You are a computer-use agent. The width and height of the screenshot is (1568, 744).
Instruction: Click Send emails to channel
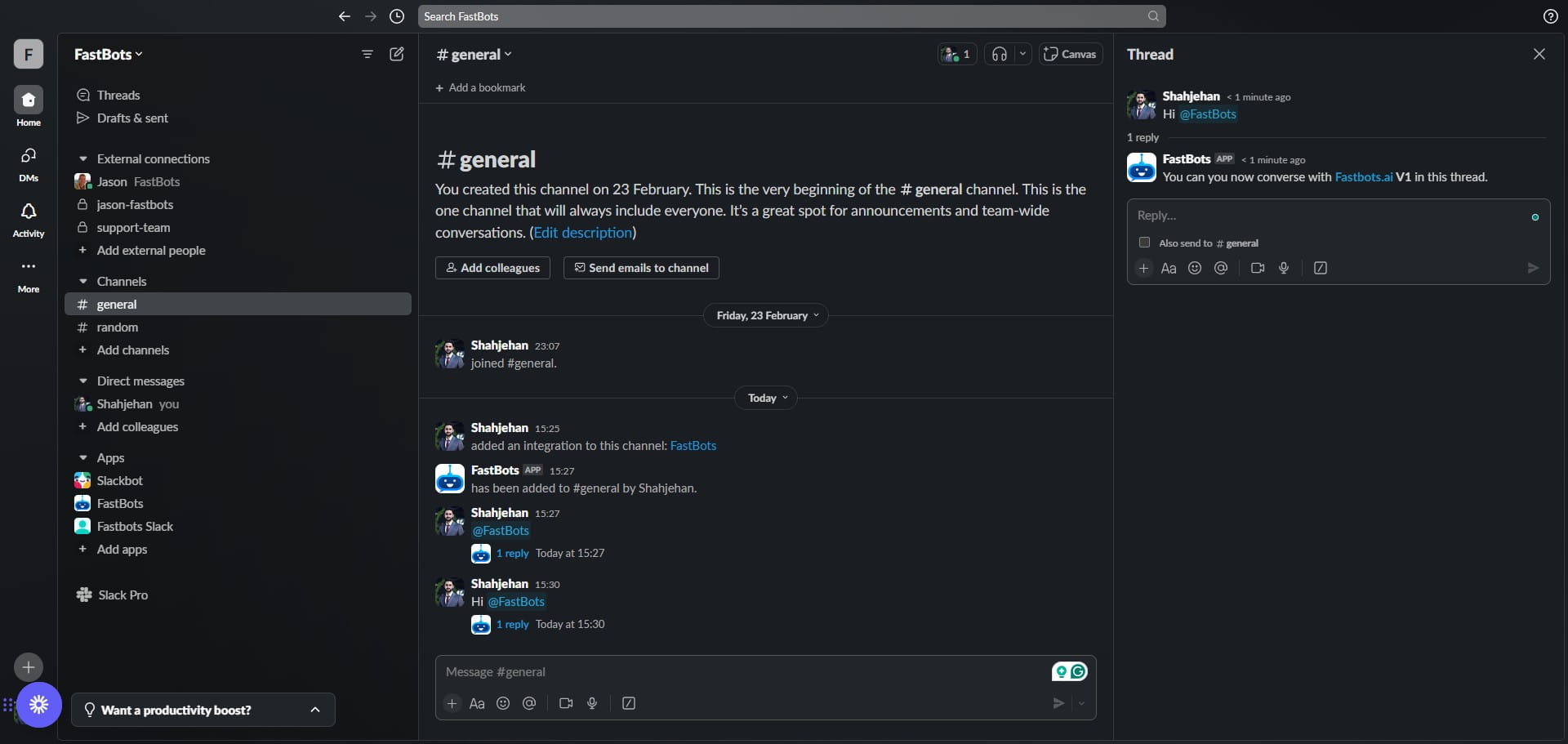point(641,268)
